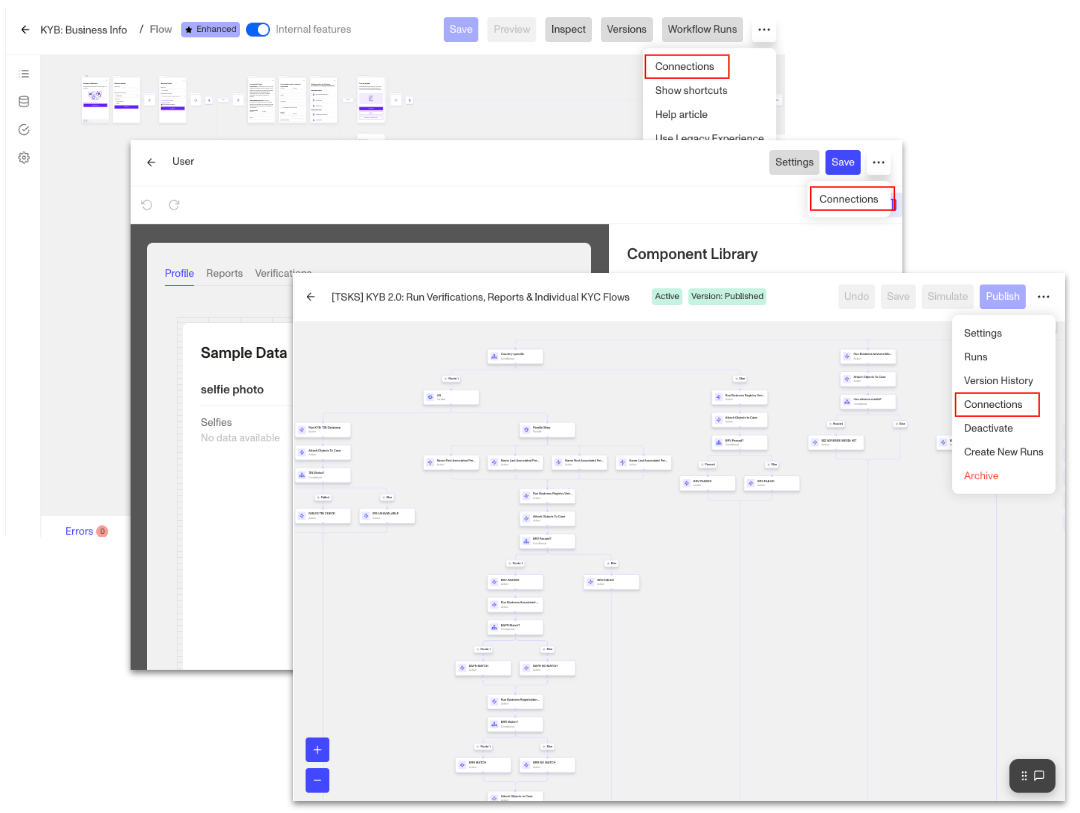Click the Workflow Runs button

click(702, 30)
